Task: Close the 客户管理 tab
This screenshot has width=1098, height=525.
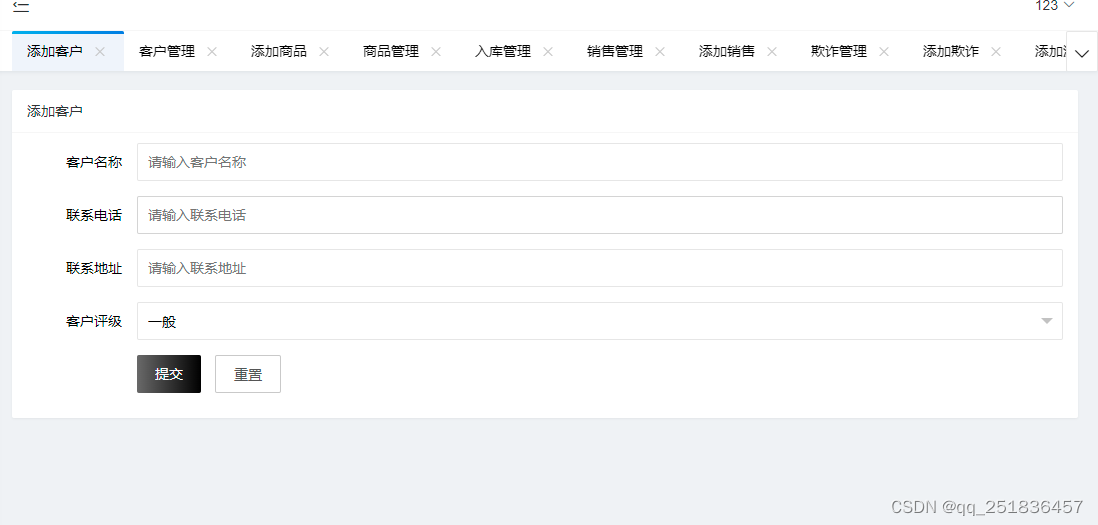Action: point(212,51)
